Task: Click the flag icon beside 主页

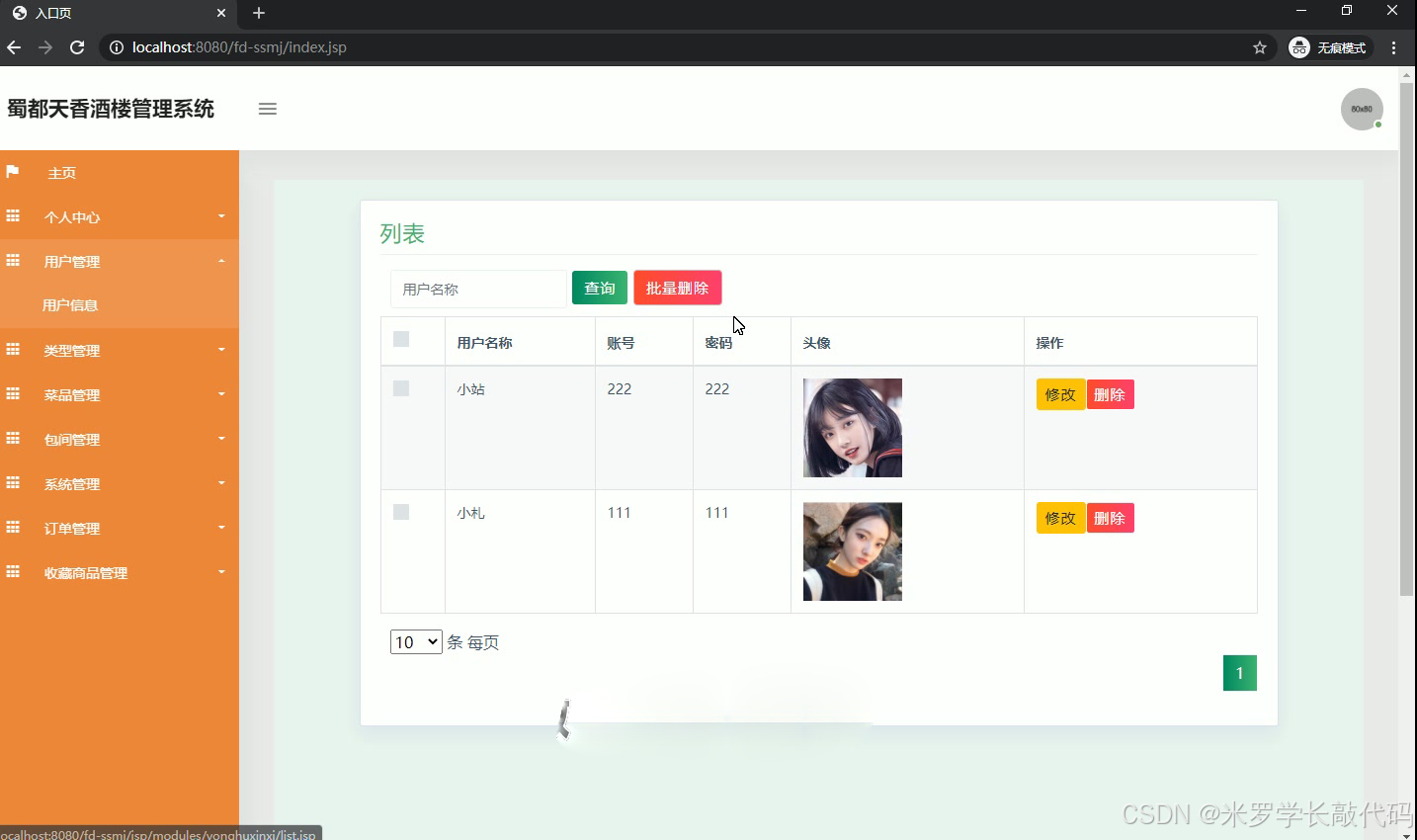Action: (x=13, y=172)
